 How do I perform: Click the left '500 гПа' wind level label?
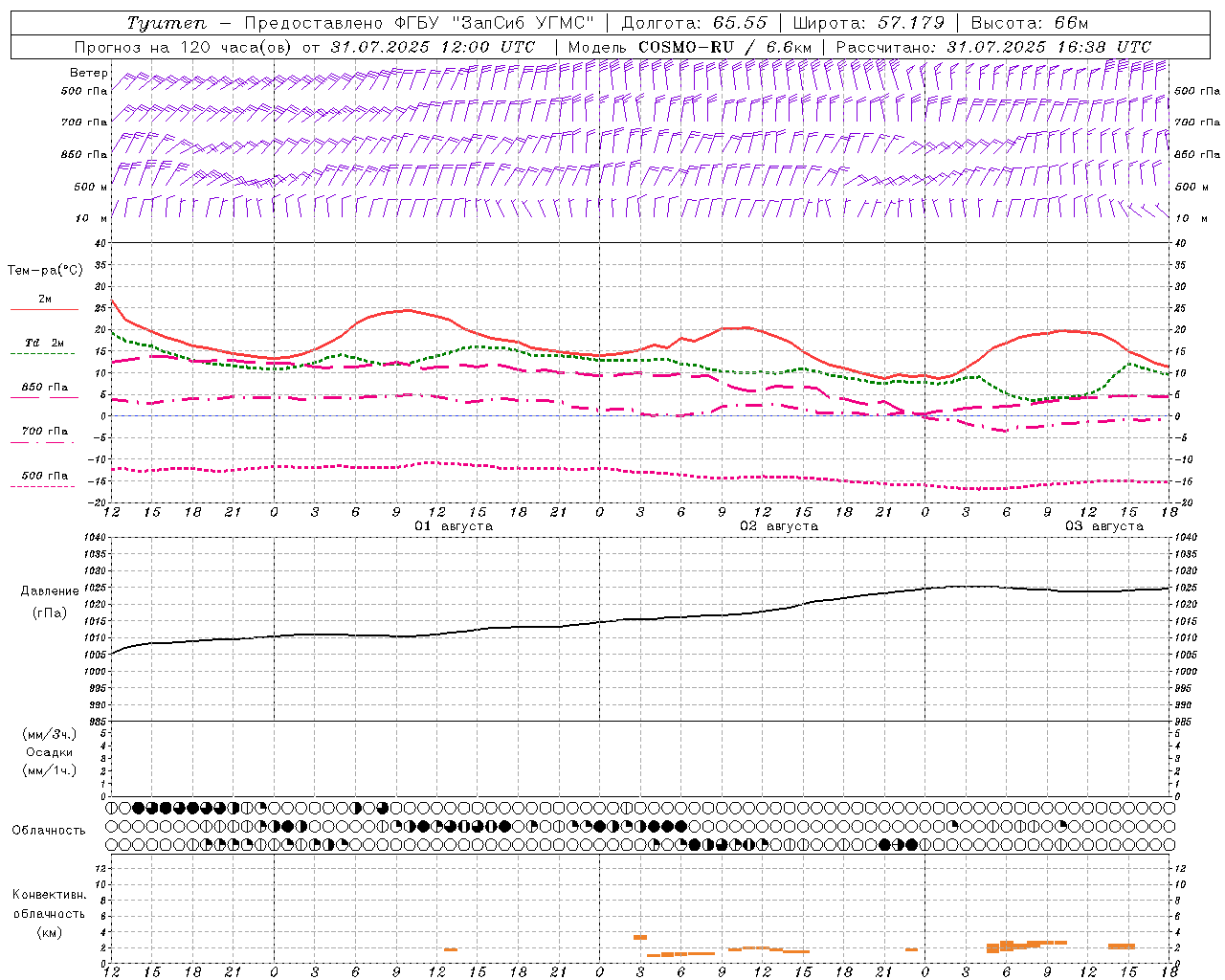[84, 91]
